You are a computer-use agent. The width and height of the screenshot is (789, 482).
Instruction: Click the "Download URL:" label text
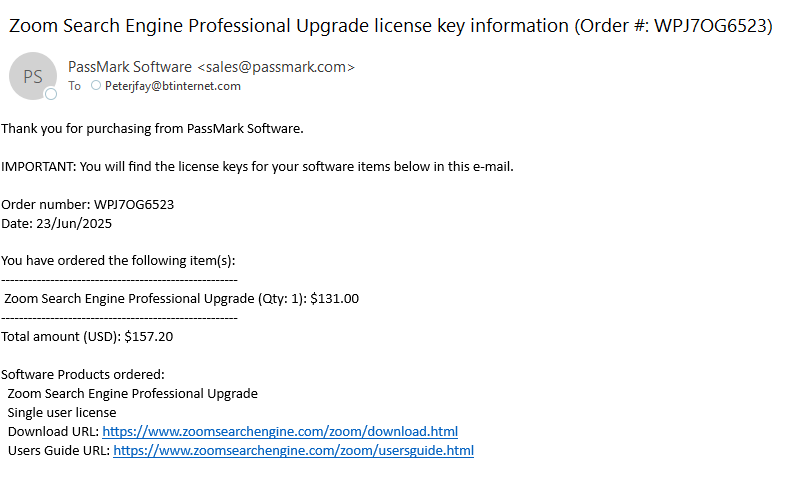point(53,432)
